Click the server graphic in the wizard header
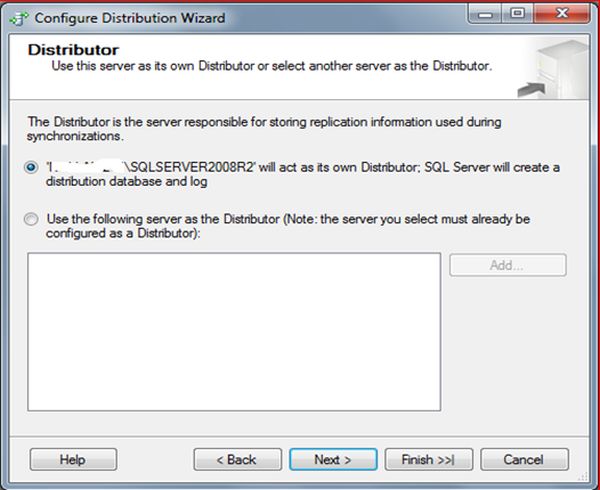The image size is (600, 490). (x=553, y=69)
